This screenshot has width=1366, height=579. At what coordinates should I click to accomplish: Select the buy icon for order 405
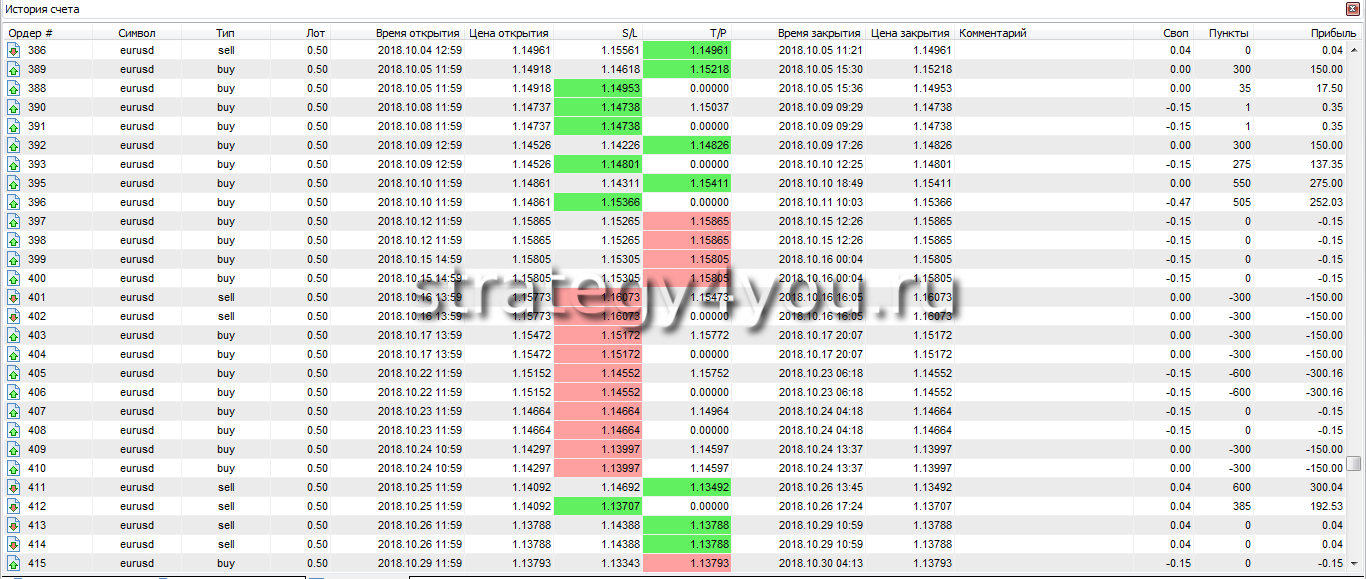pyautogui.click(x=14, y=373)
